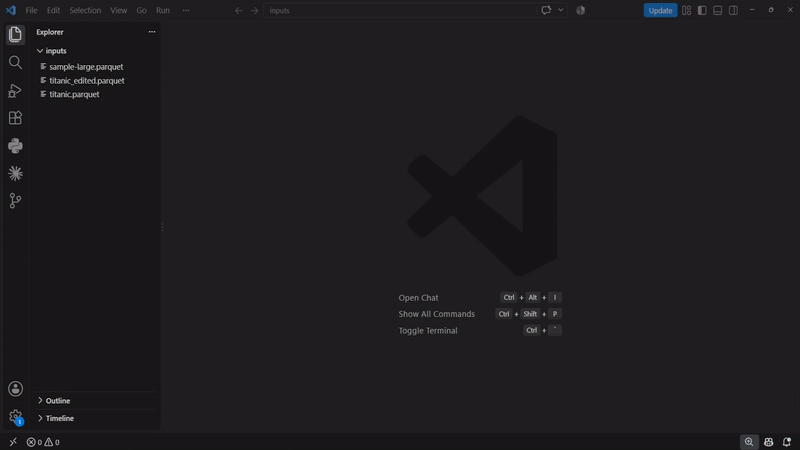Click the remote window status icon

[x=13, y=442]
